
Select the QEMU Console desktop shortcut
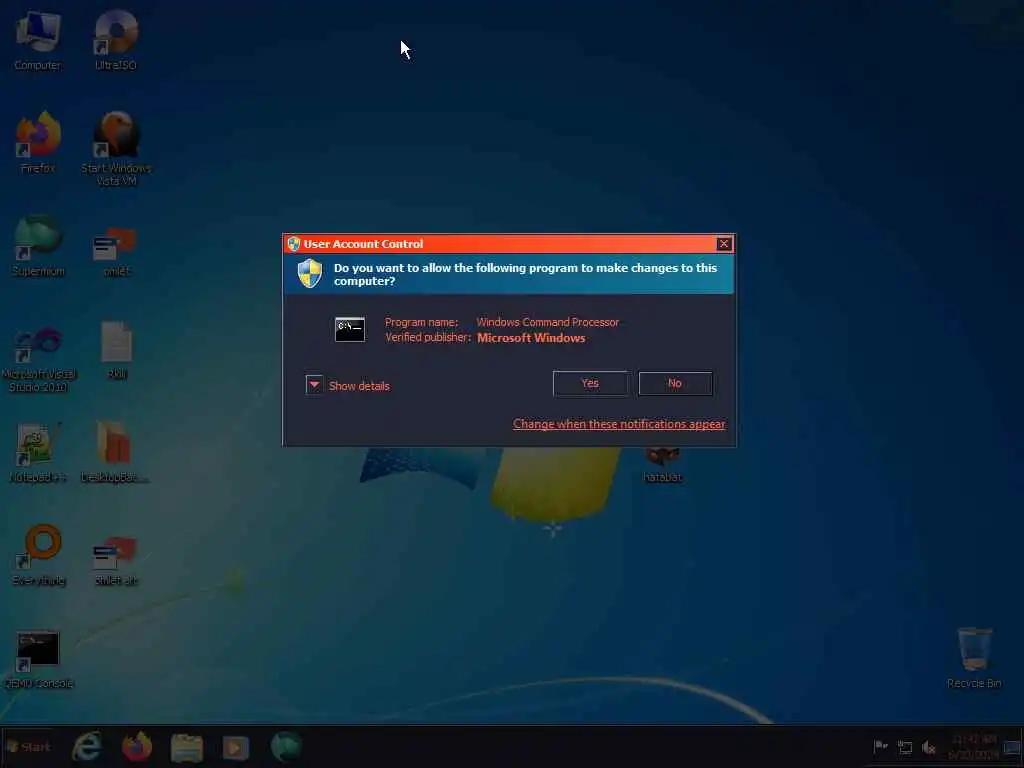tap(38, 660)
